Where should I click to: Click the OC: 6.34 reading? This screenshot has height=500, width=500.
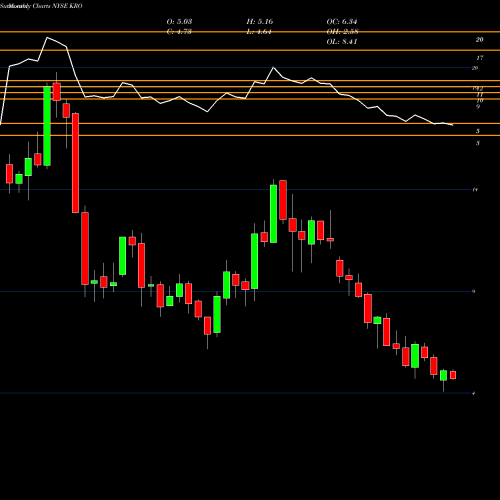tap(342, 22)
